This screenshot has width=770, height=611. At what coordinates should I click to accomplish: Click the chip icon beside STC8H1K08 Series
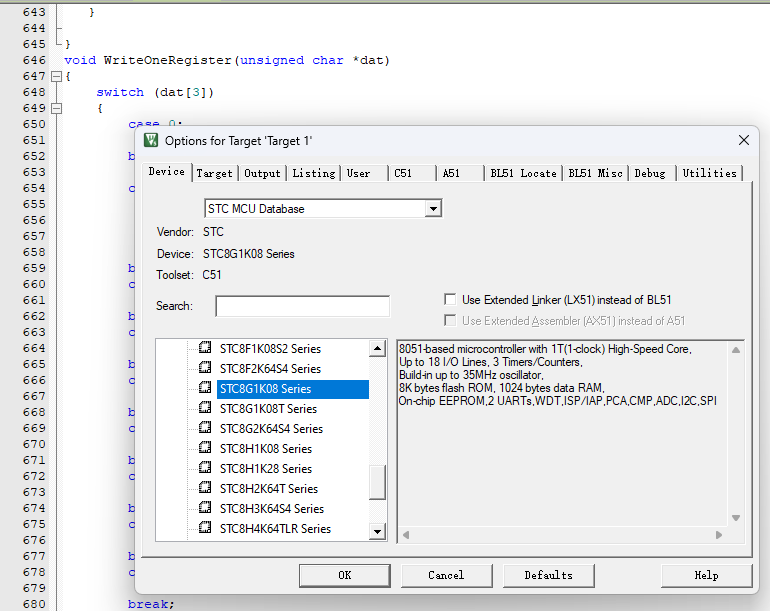pos(205,448)
